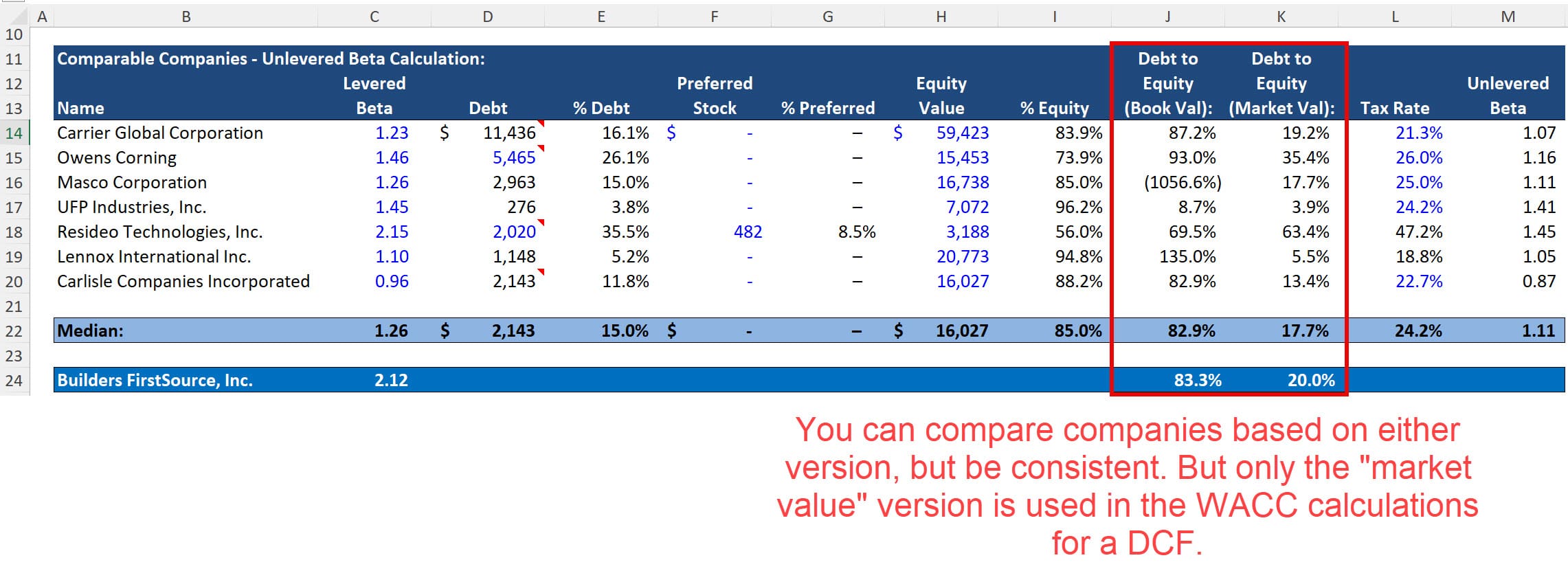This screenshot has width=1568, height=582.
Task: Select row 14 header
Action: (14, 133)
